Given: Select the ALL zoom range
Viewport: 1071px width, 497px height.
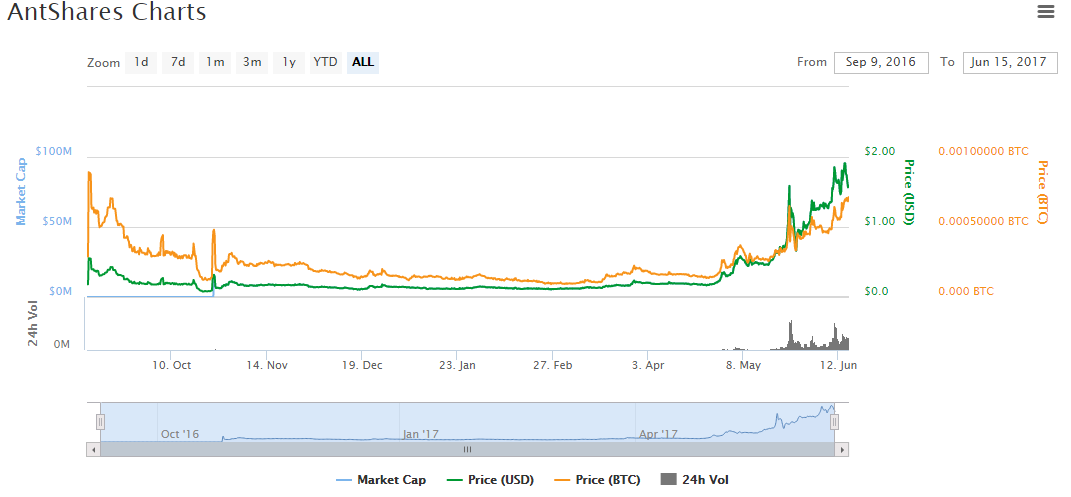Looking at the screenshot, I should [x=363, y=62].
